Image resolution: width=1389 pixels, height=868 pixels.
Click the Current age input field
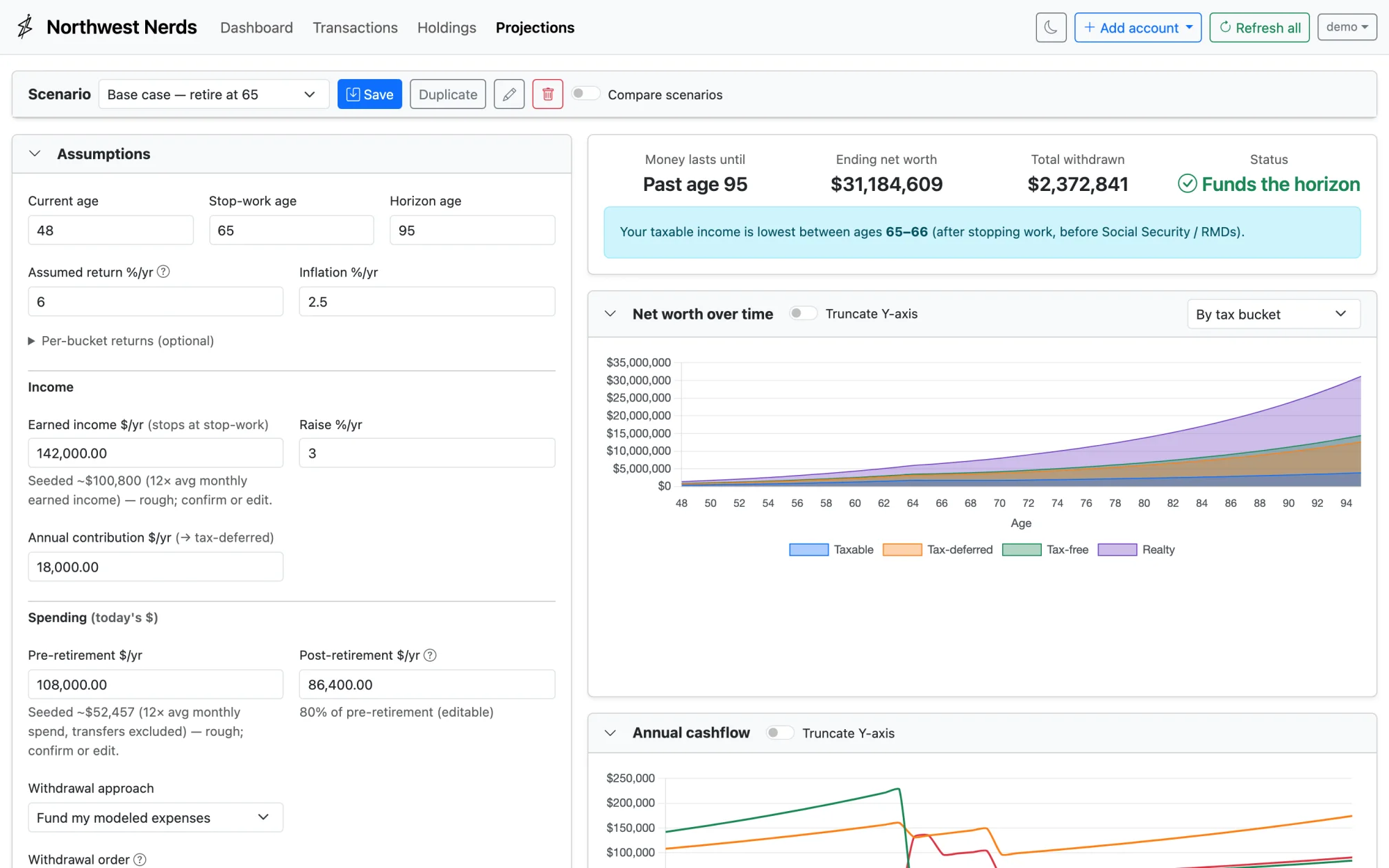coord(110,230)
